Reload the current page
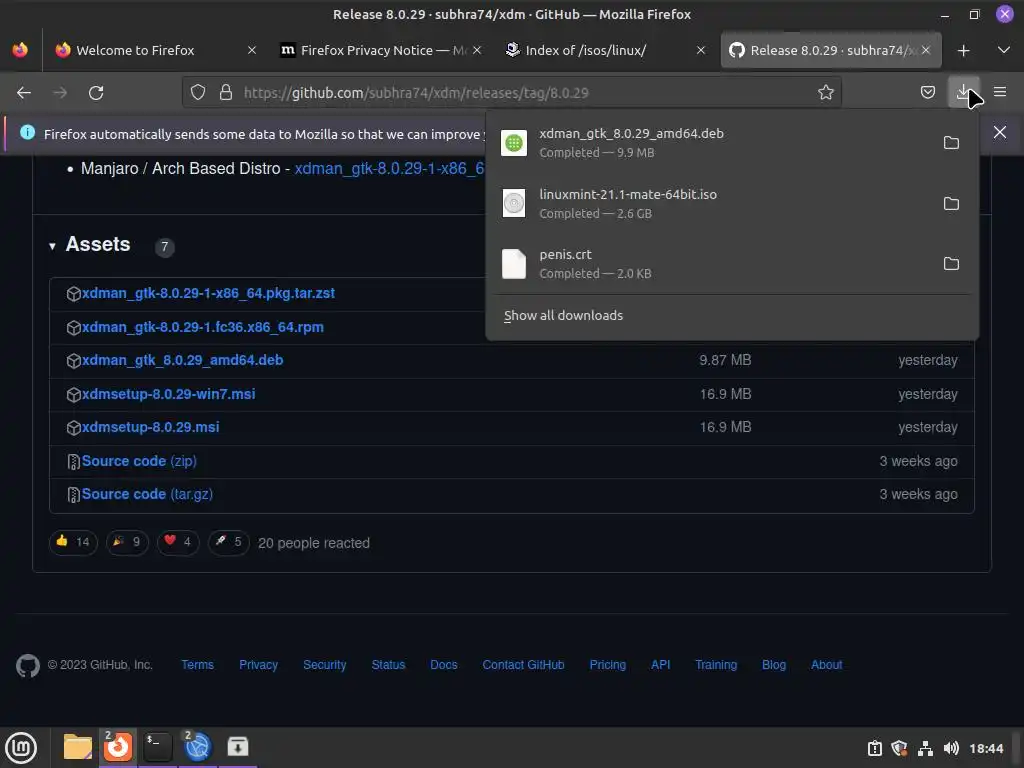The height and width of the screenshot is (768, 1024). [x=96, y=93]
